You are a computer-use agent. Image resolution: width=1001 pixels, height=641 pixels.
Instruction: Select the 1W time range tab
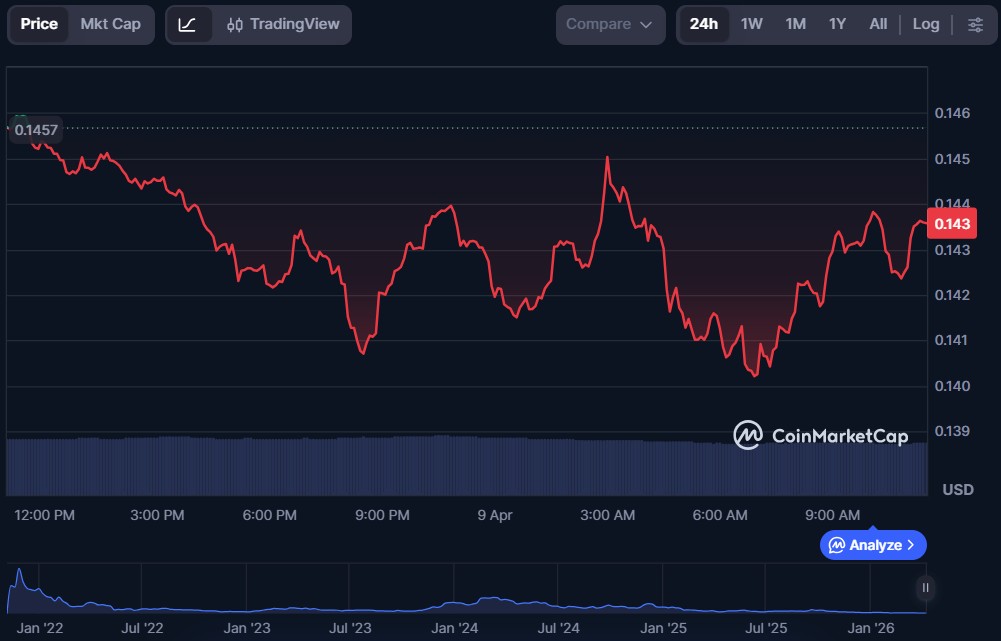point(752,24)
